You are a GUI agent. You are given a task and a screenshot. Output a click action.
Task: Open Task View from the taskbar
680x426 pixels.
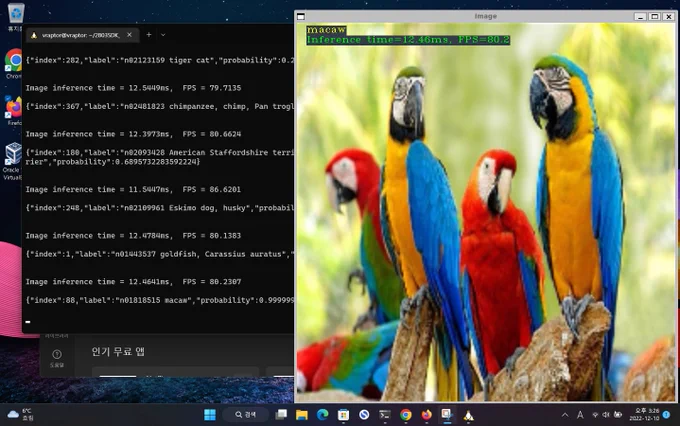pyautogui.click(x=281, y=415)
